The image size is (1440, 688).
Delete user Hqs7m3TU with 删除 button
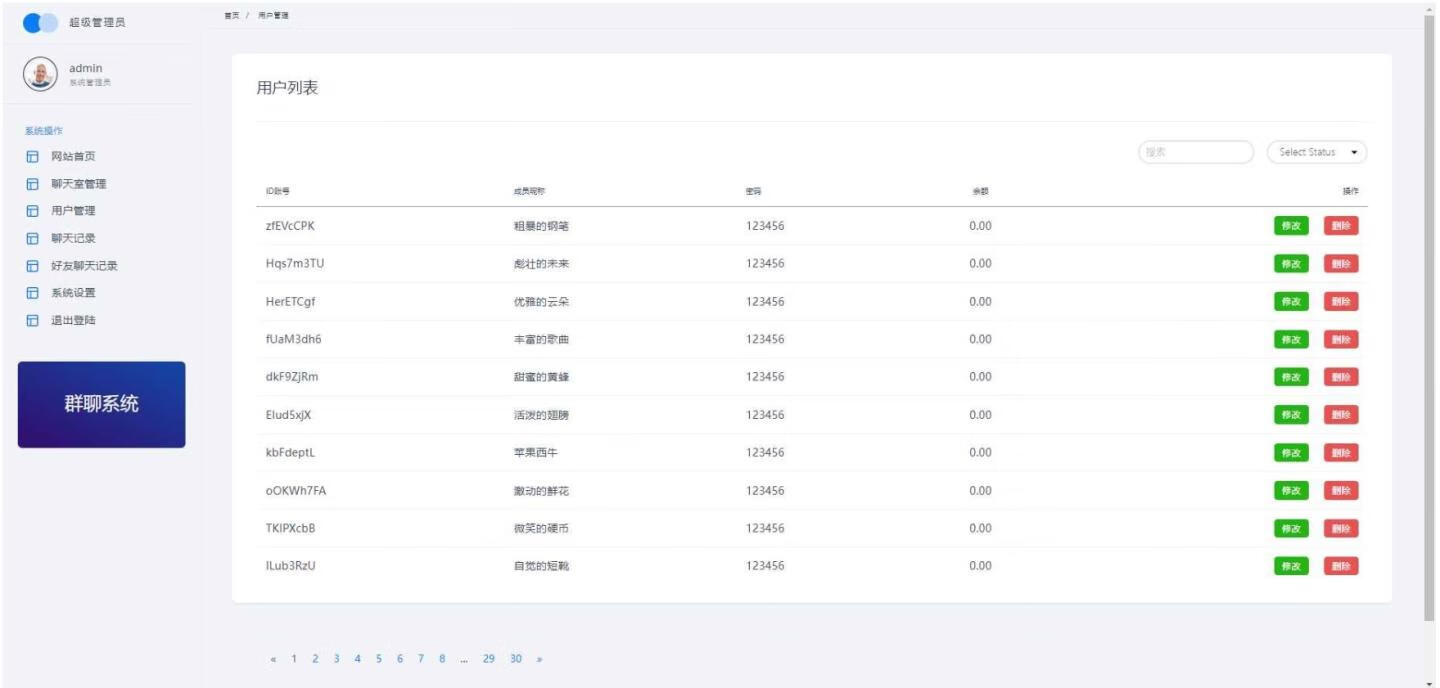pyautogui.click(x=1341, y=264)
